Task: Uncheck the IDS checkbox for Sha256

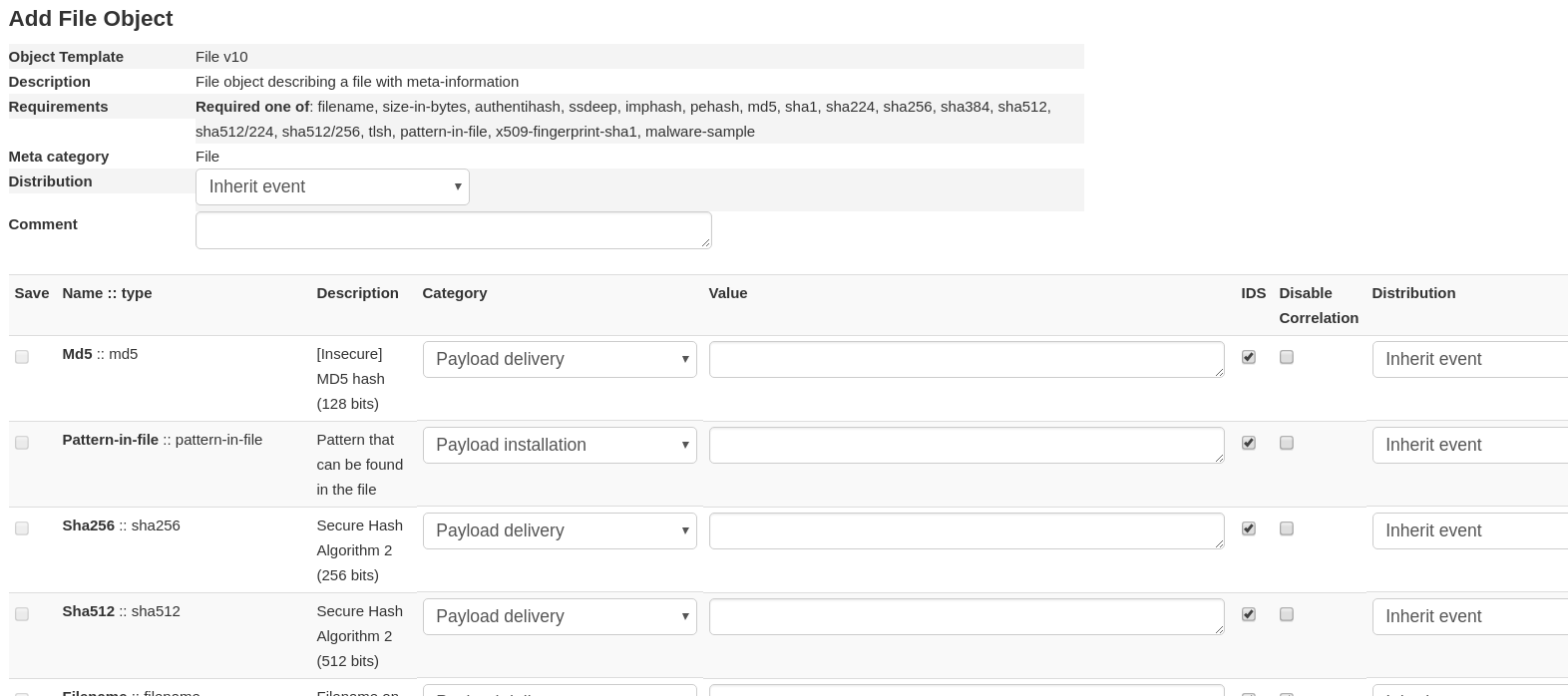Action: pos(1249,528)
